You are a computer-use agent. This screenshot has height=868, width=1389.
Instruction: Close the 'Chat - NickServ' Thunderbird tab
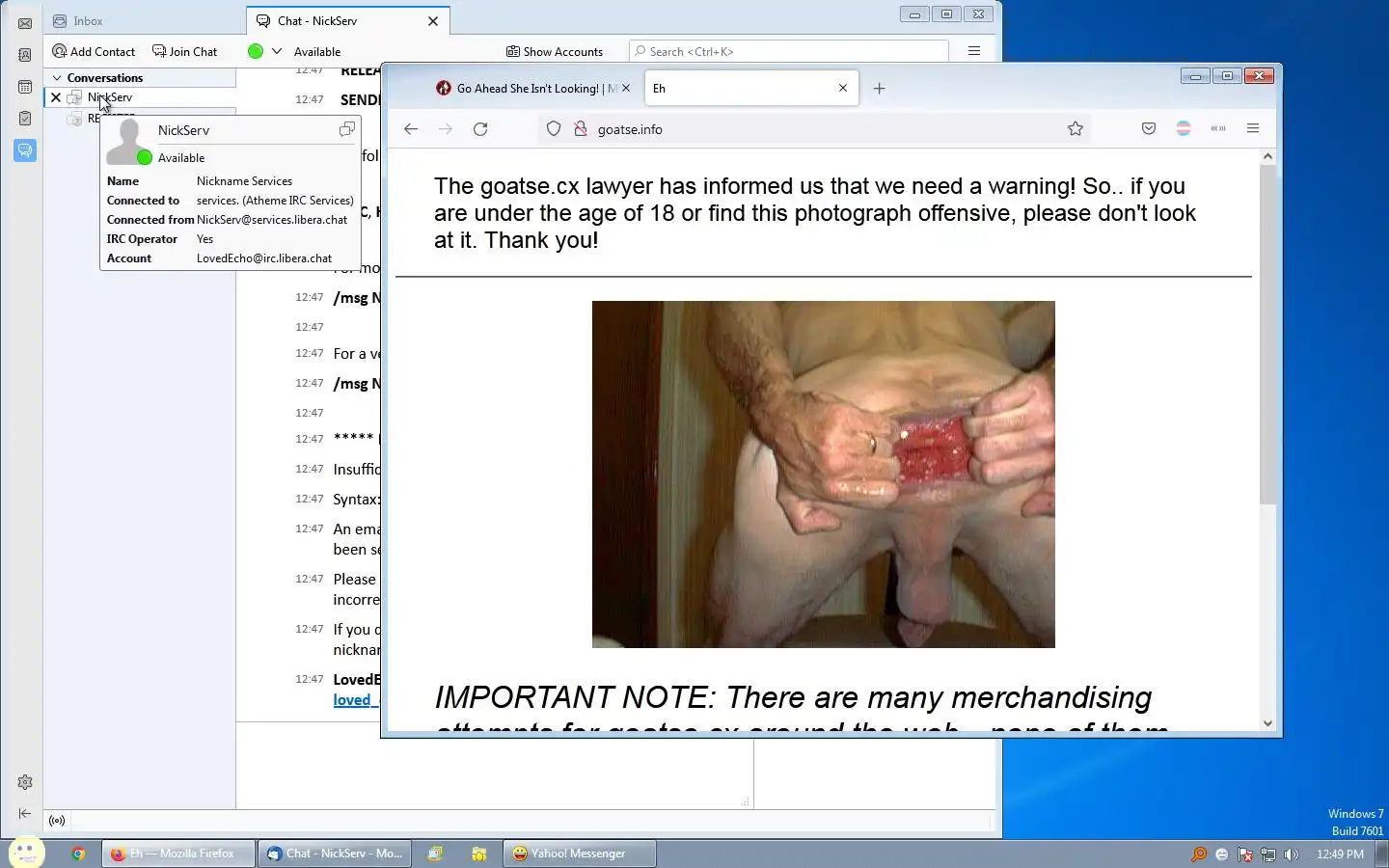[433, 20]
